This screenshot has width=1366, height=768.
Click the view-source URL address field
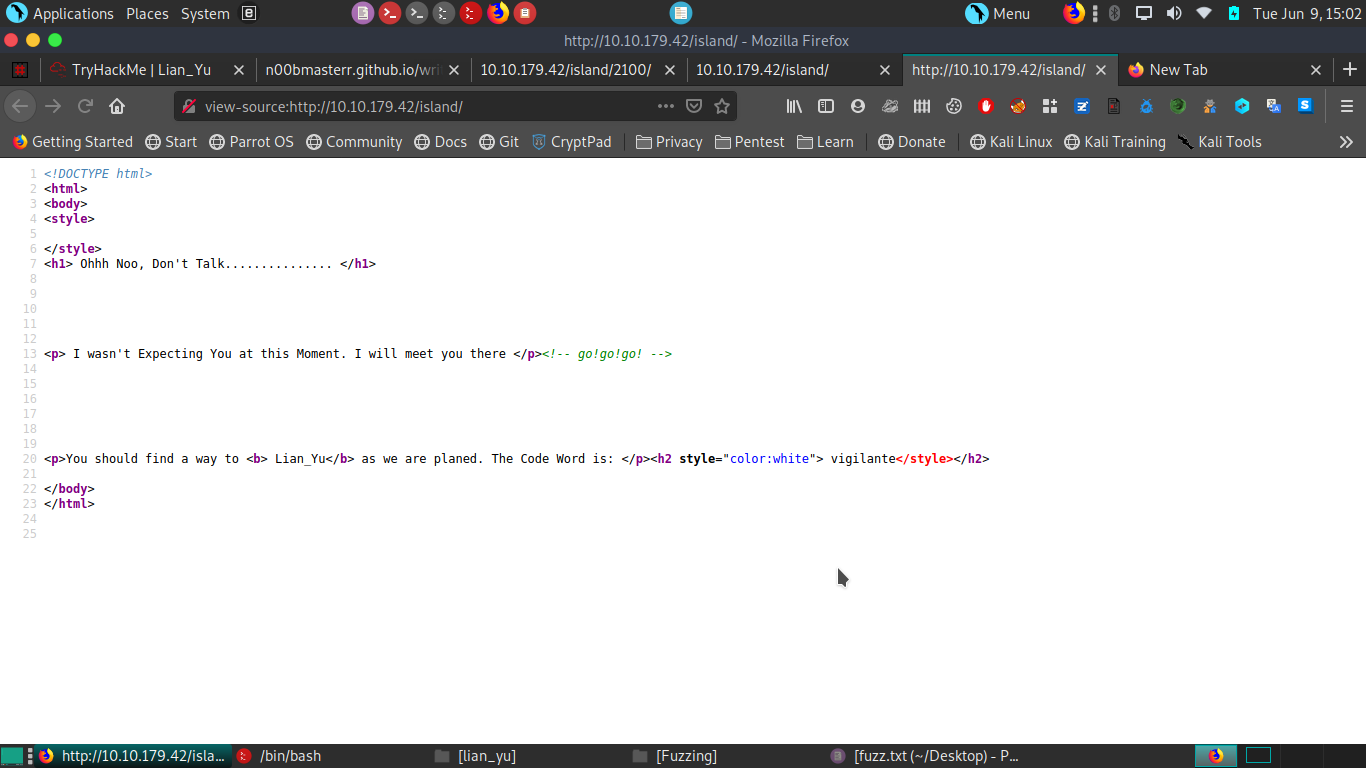point(420,106)
